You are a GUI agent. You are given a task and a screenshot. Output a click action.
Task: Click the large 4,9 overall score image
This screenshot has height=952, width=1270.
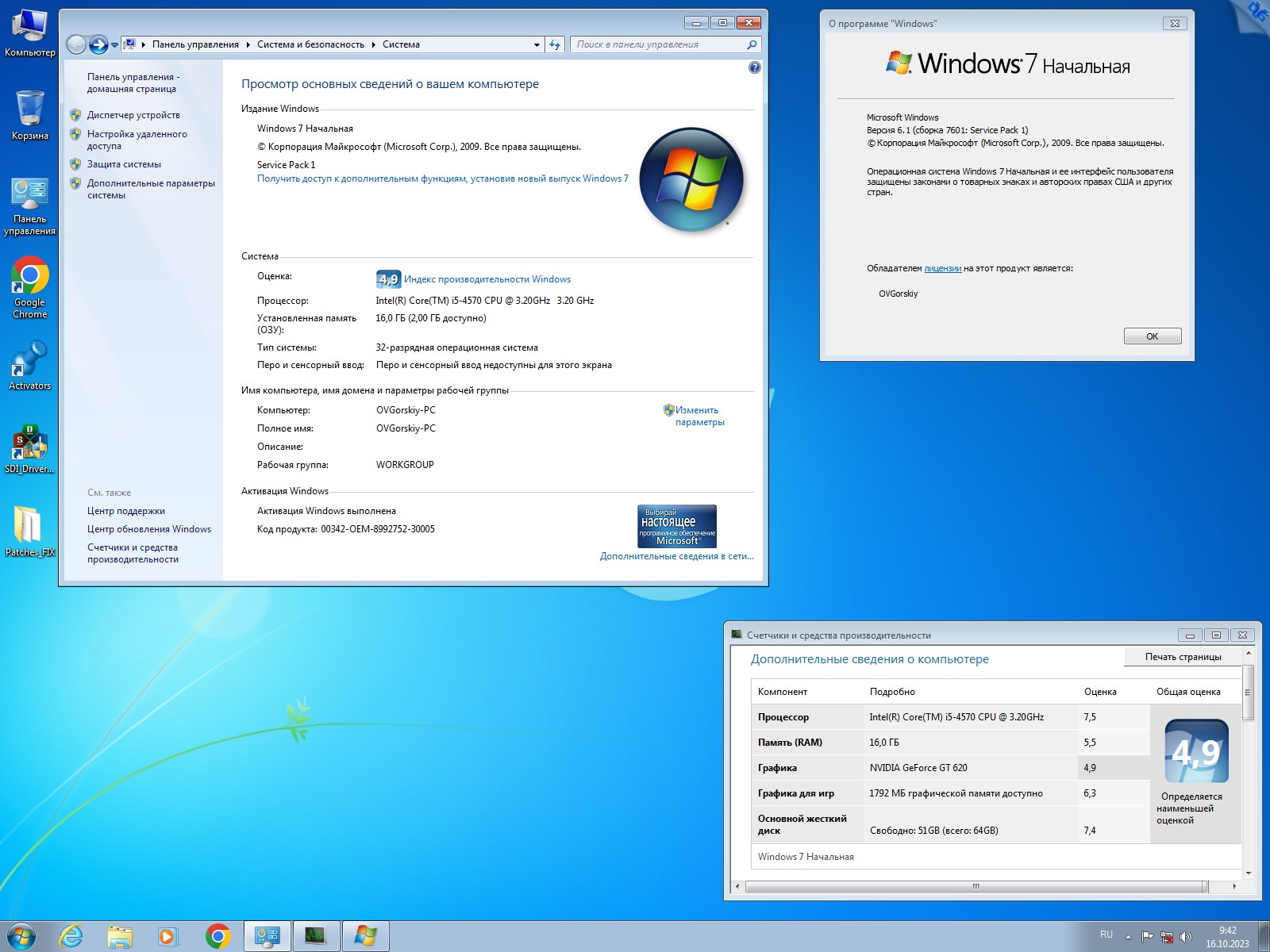click(x=1196, y=751)
